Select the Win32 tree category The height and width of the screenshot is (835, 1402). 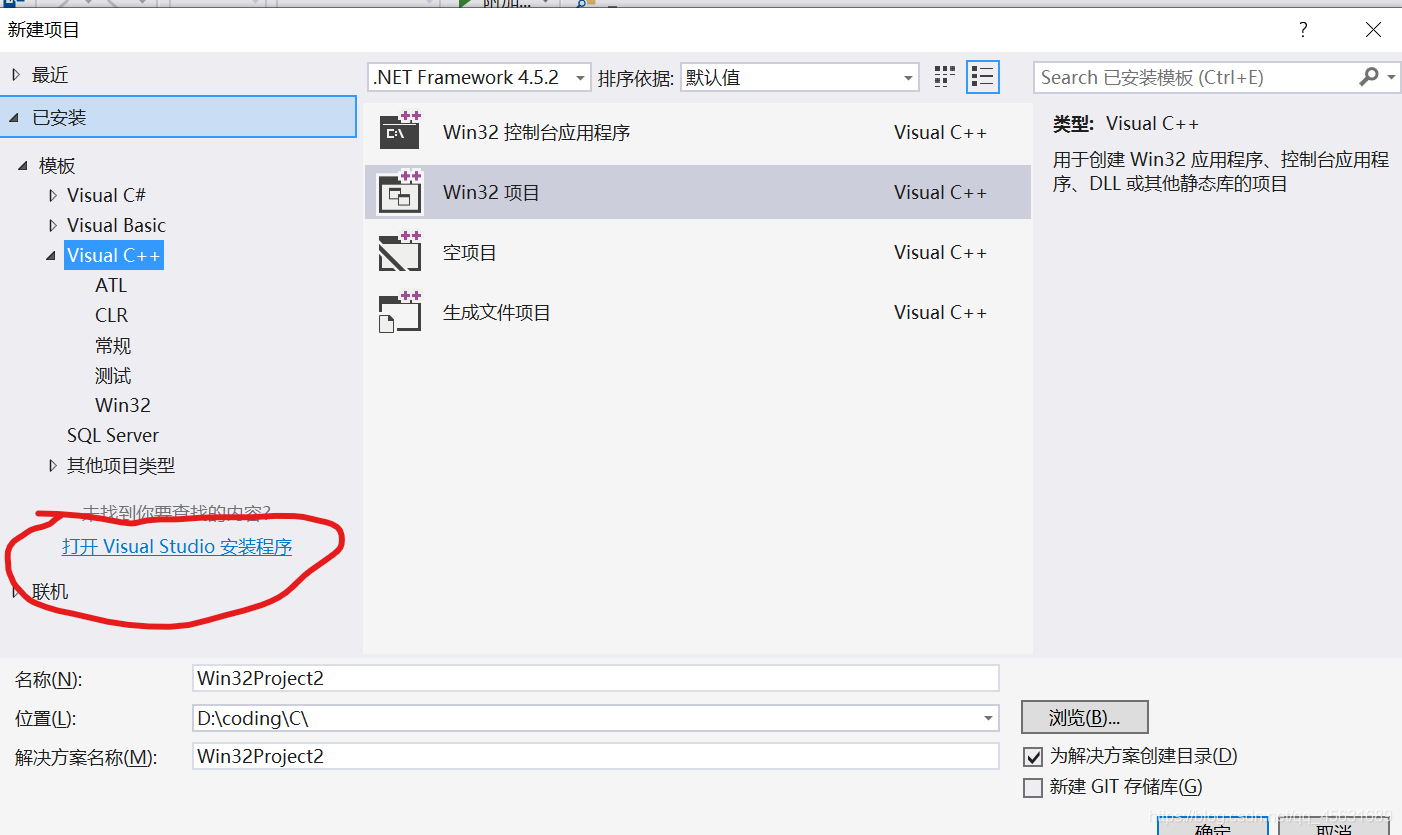click(123, 406)
